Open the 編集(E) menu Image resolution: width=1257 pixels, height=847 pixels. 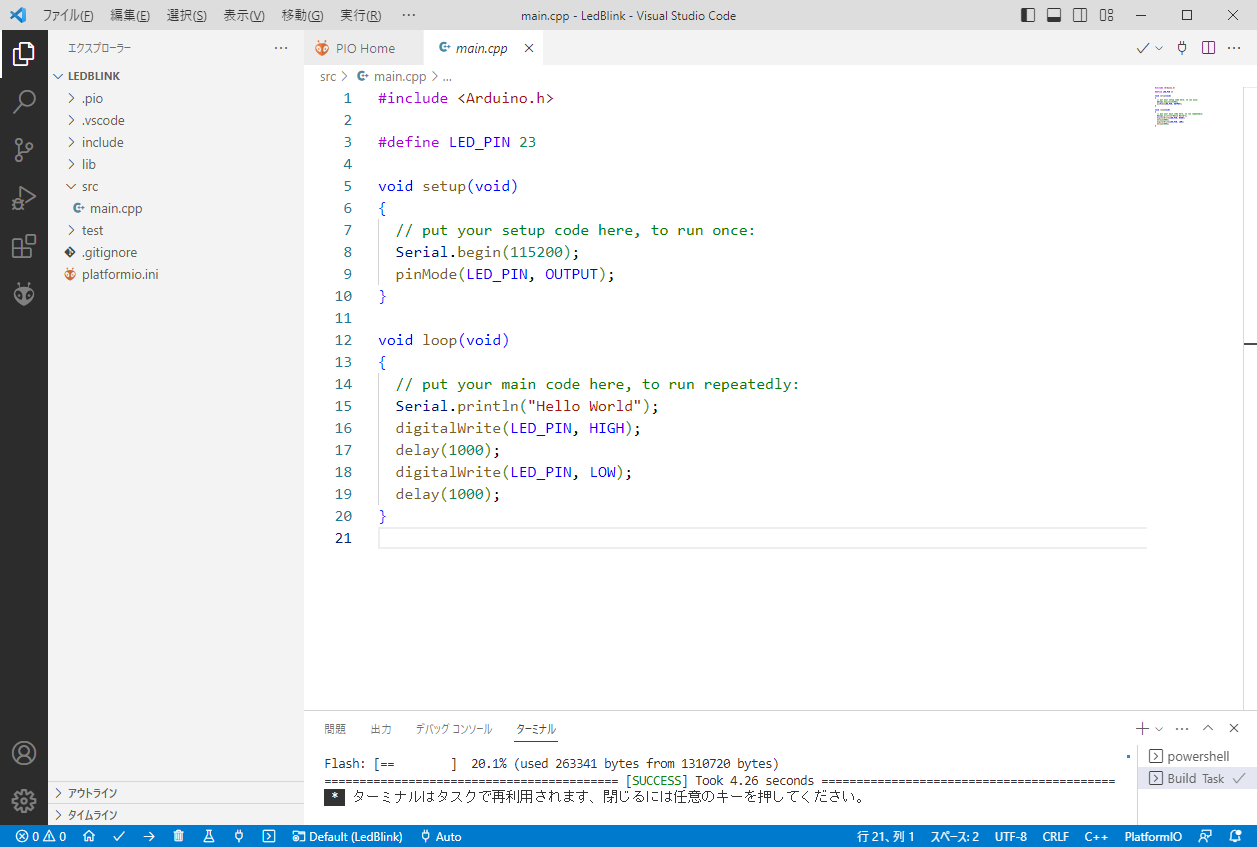130,15
